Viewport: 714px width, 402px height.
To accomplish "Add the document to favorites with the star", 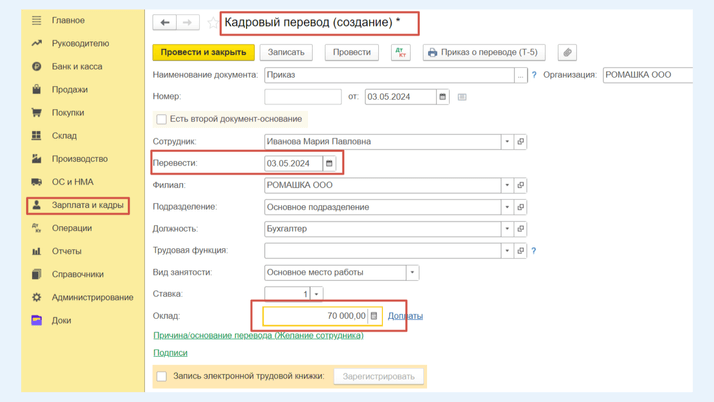I will [x=213, y=22].
